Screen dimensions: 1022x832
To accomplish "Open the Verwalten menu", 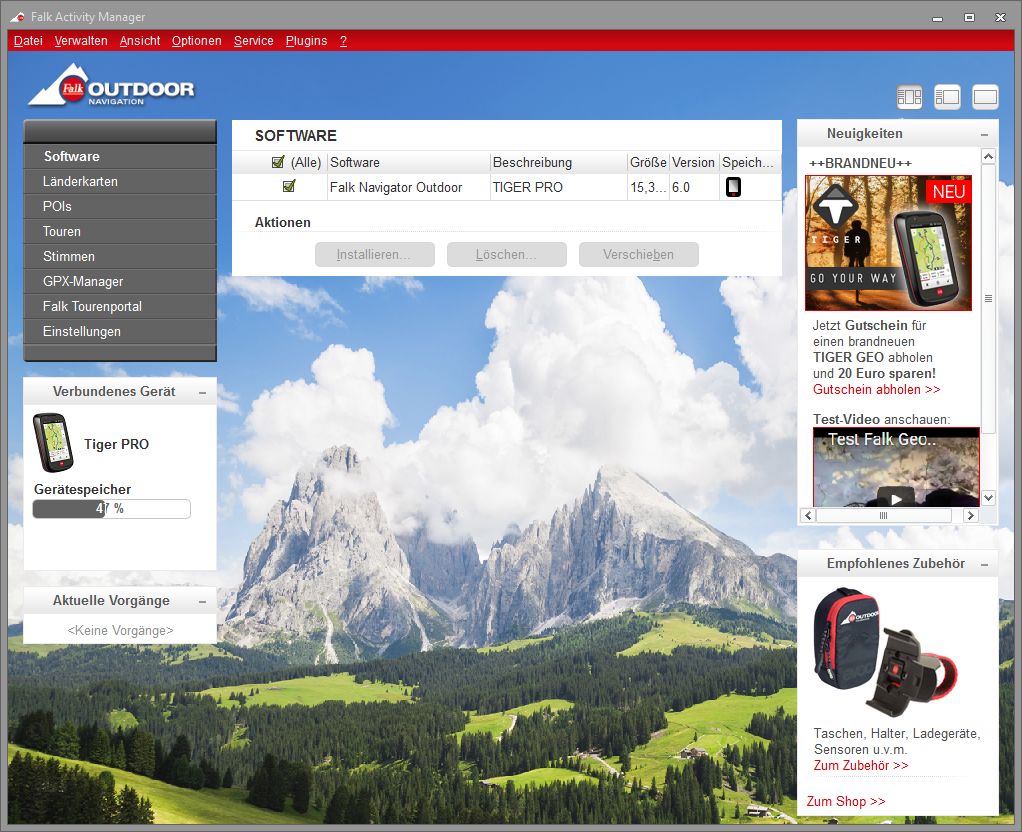I will tap(81, 40).
